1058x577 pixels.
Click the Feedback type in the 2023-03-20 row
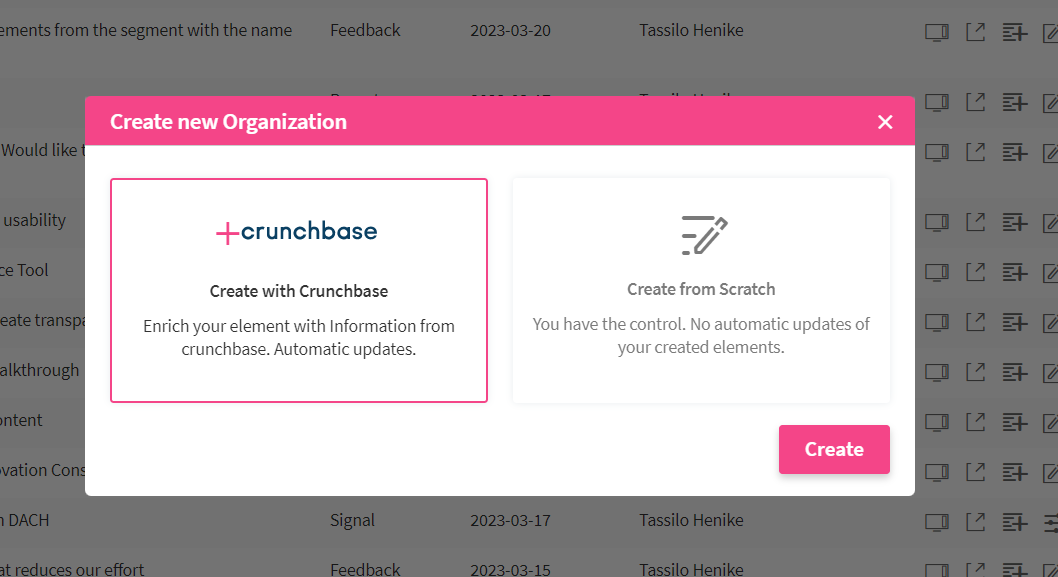[365, 30]
